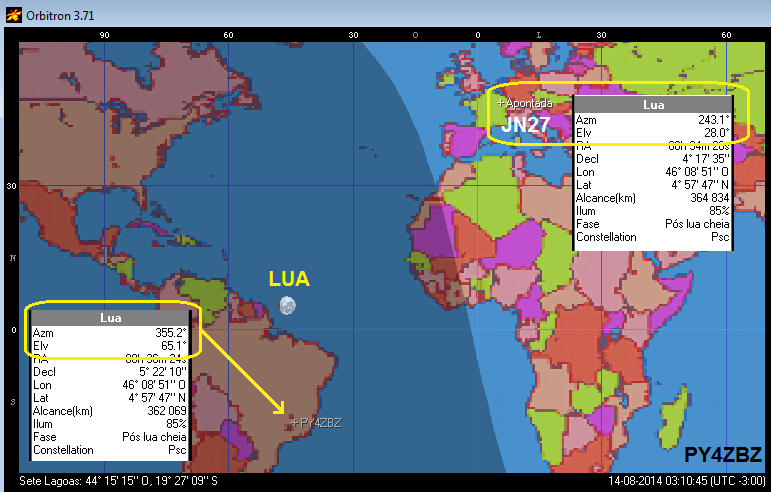Click the gray +PY4ZBZ station marker in Brazil

click(x=316, y=423)
